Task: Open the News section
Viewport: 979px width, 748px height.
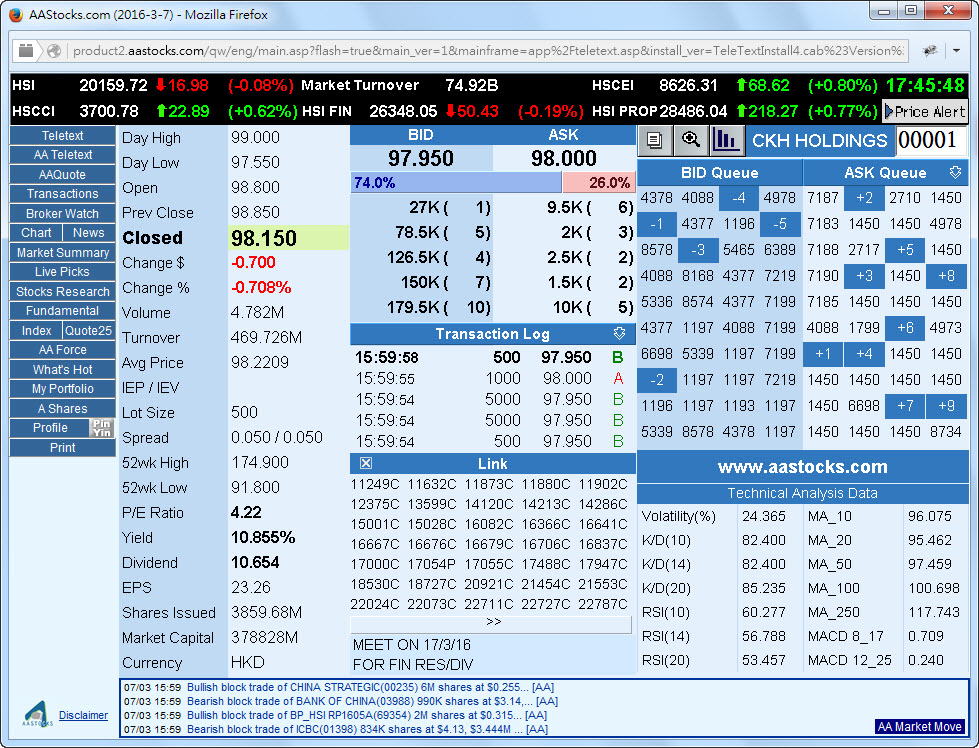Action: tap(89, 233)
